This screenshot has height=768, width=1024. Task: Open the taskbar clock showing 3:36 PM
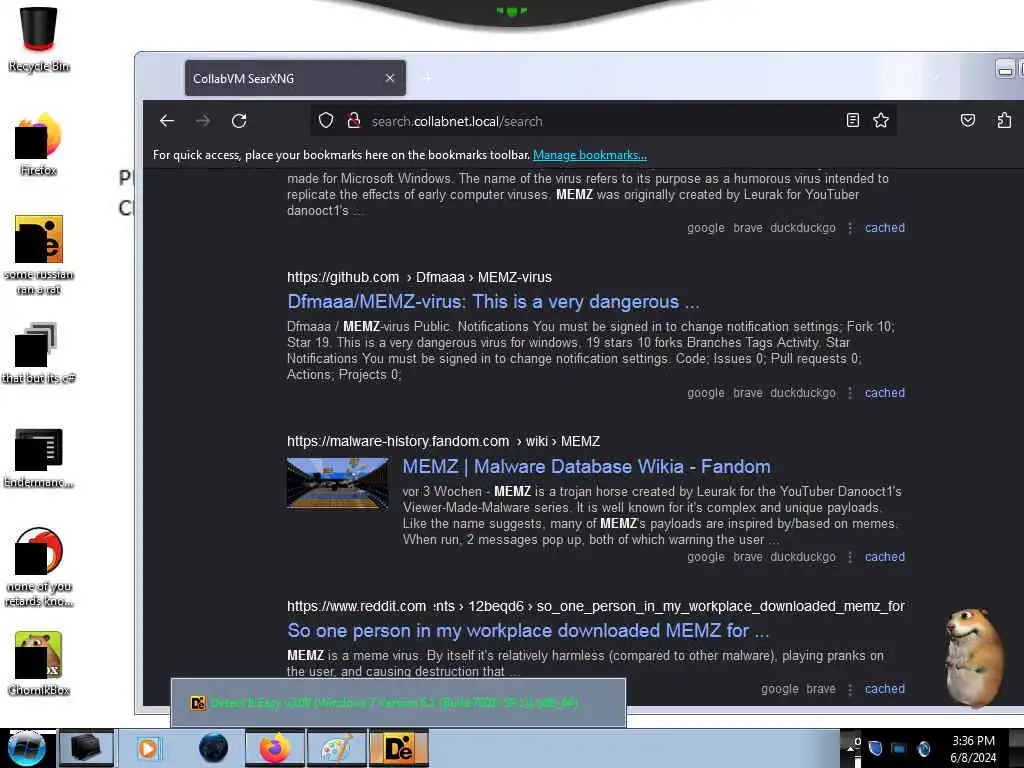(973, 749)
